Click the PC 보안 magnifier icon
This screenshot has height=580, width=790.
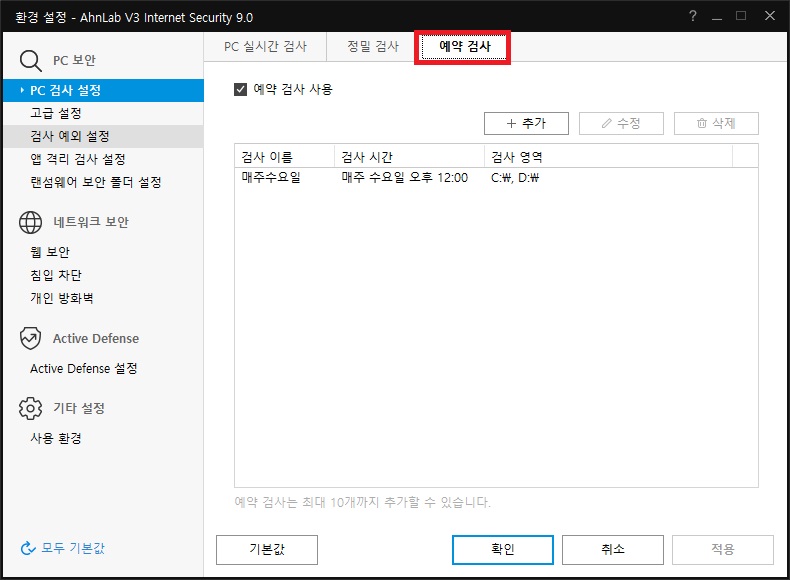pos(30,61)
